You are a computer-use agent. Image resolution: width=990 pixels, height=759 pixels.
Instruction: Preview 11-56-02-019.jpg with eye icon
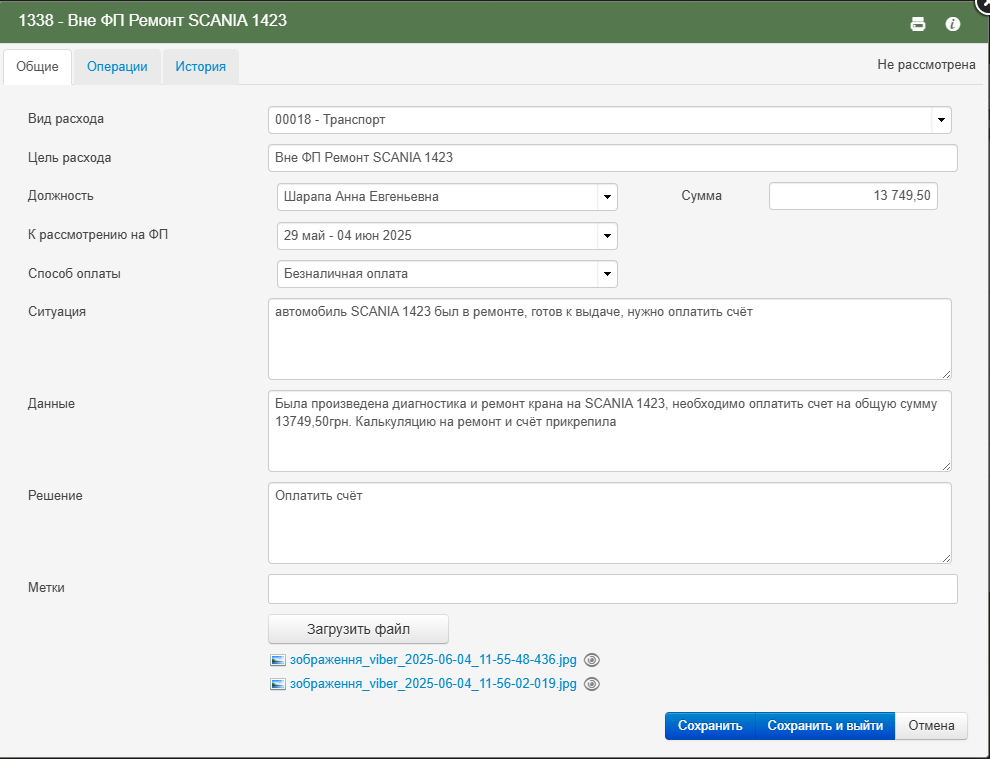[592, 684]
